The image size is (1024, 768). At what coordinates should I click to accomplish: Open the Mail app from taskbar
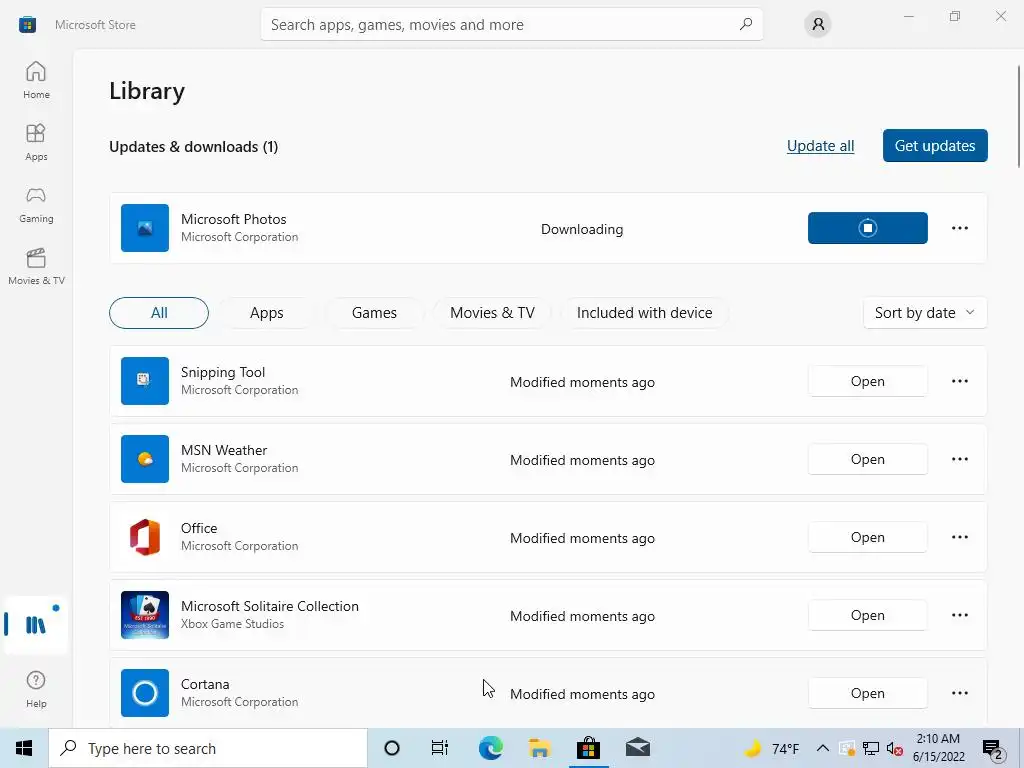tap(637, 748)
